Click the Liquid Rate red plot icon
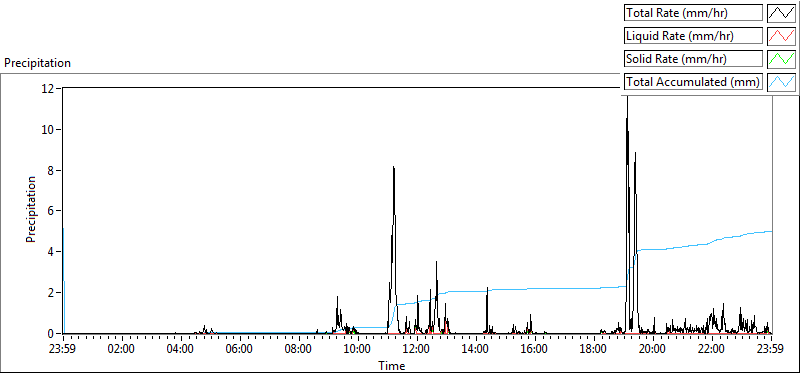Viewport: 800px width, 373px height. tap(782, 36)
